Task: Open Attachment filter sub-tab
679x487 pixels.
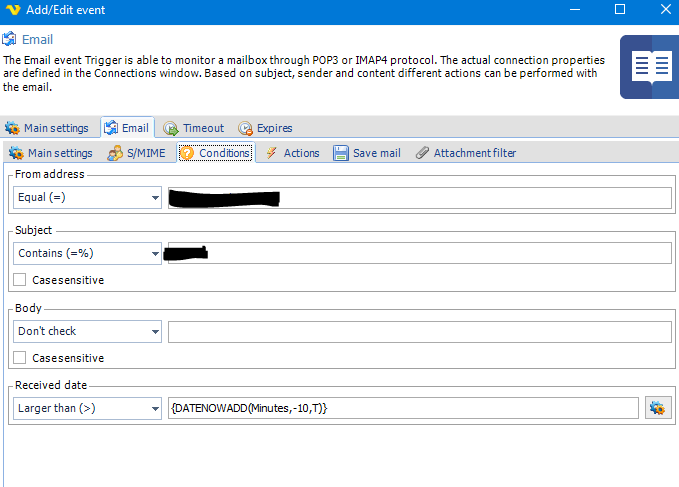Action: [465, 153]
